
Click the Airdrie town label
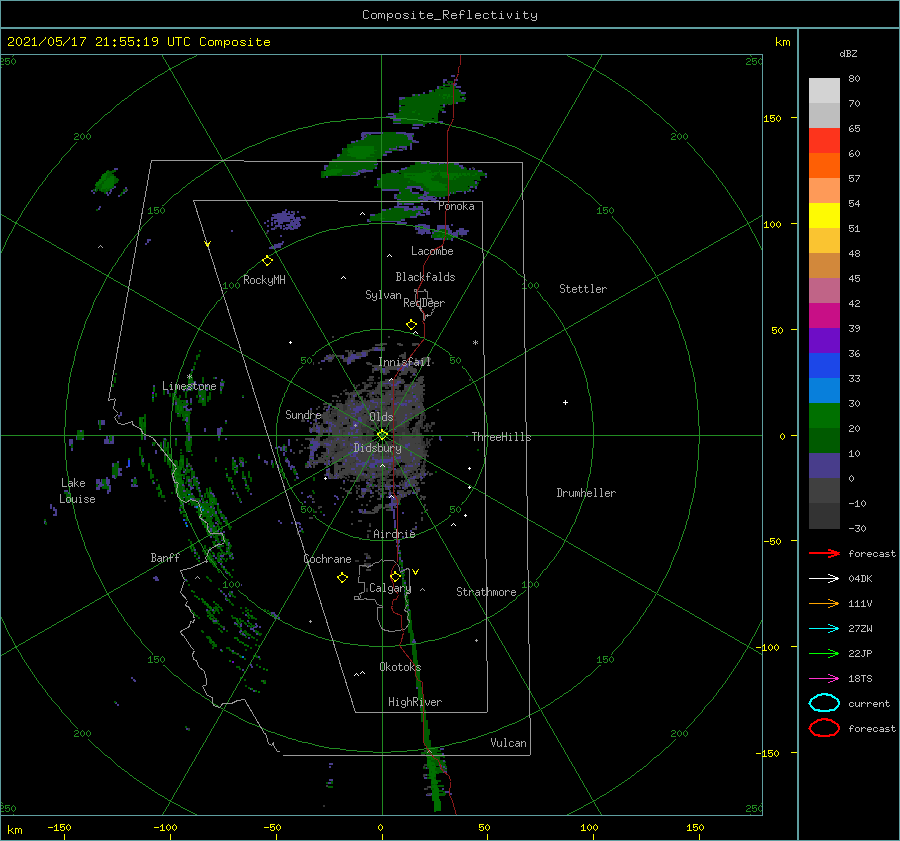[x=394, y=534]
